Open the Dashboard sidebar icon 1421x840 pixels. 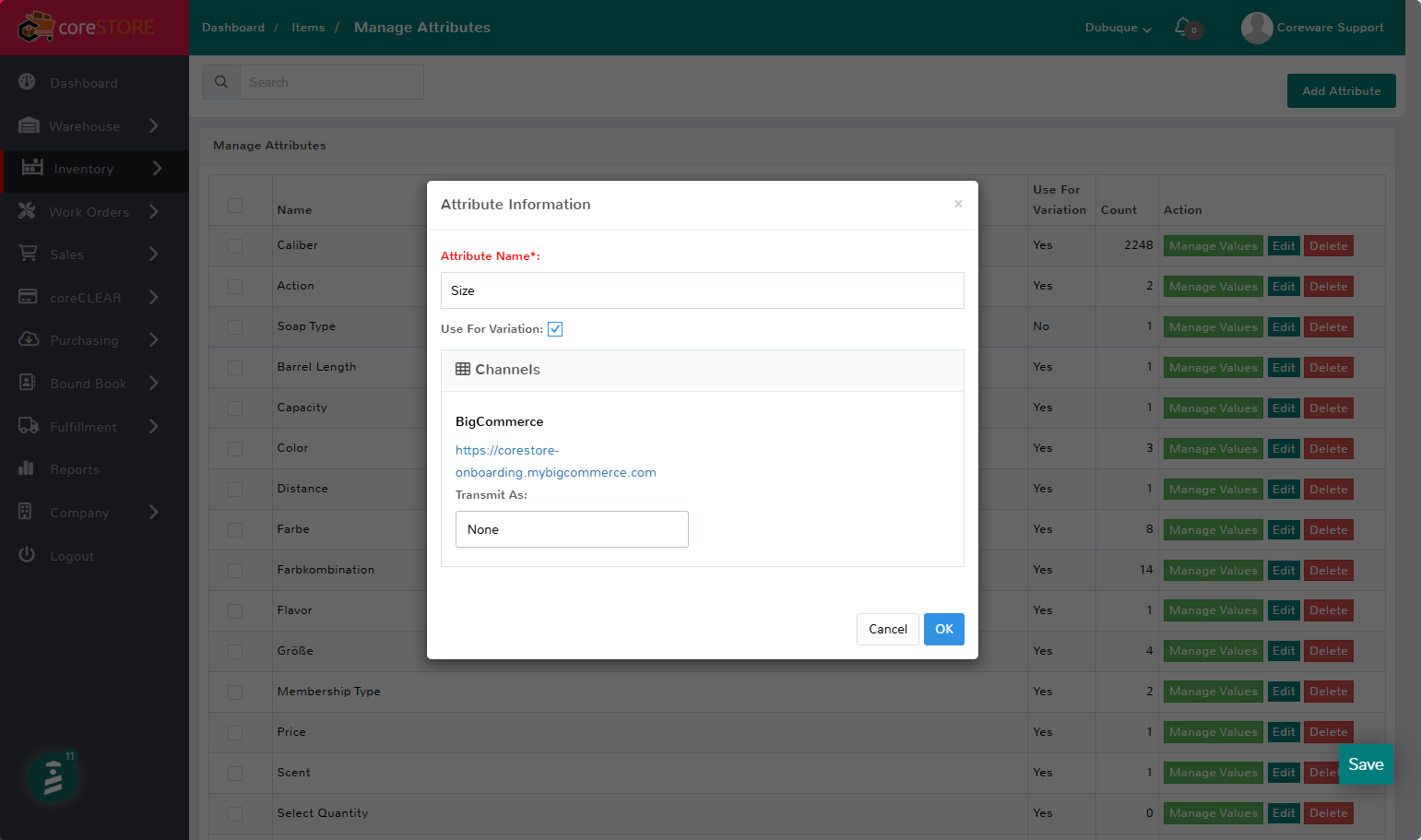pyautogui.click(x=28, y=82)
